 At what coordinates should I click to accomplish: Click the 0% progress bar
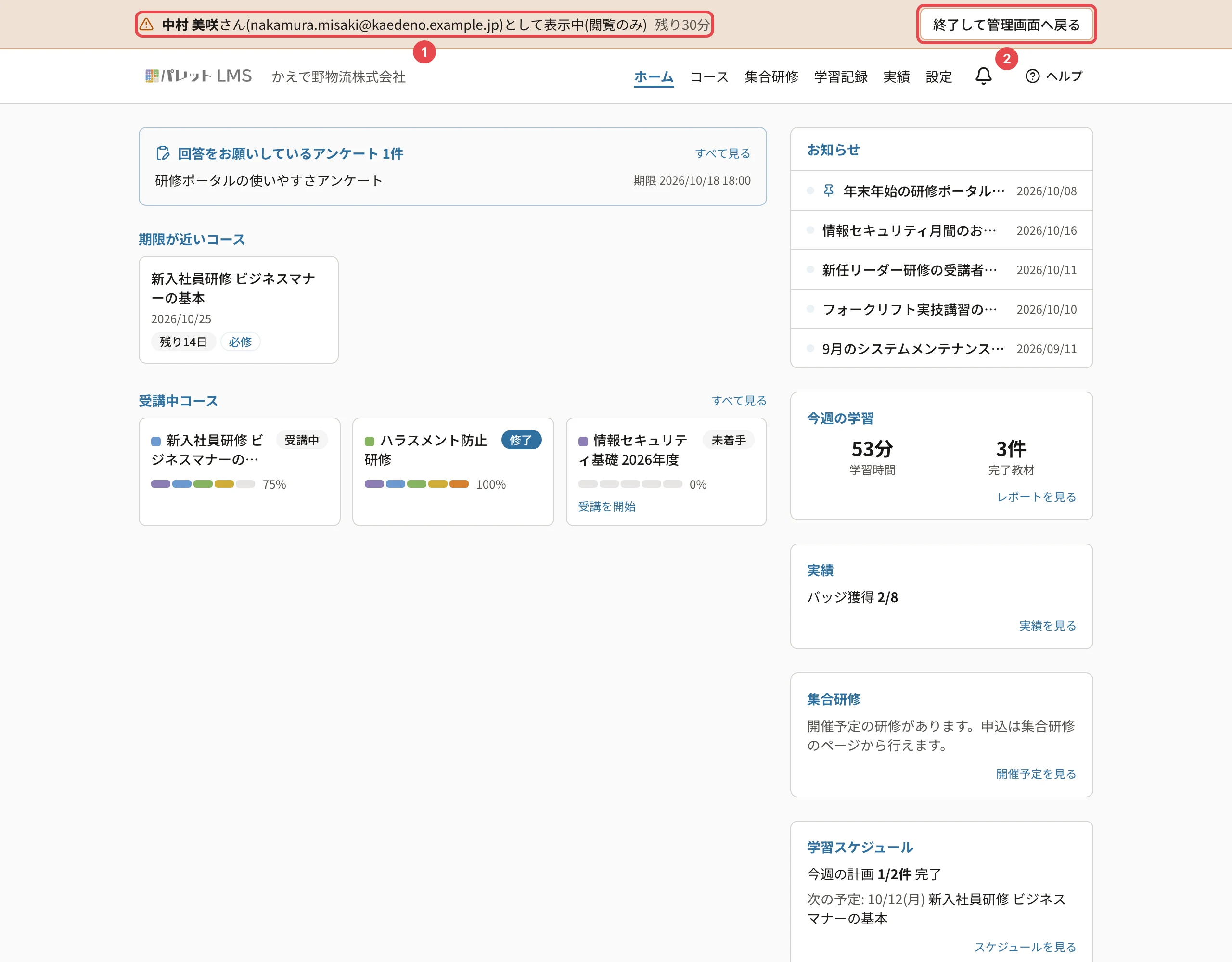point(630,484)
